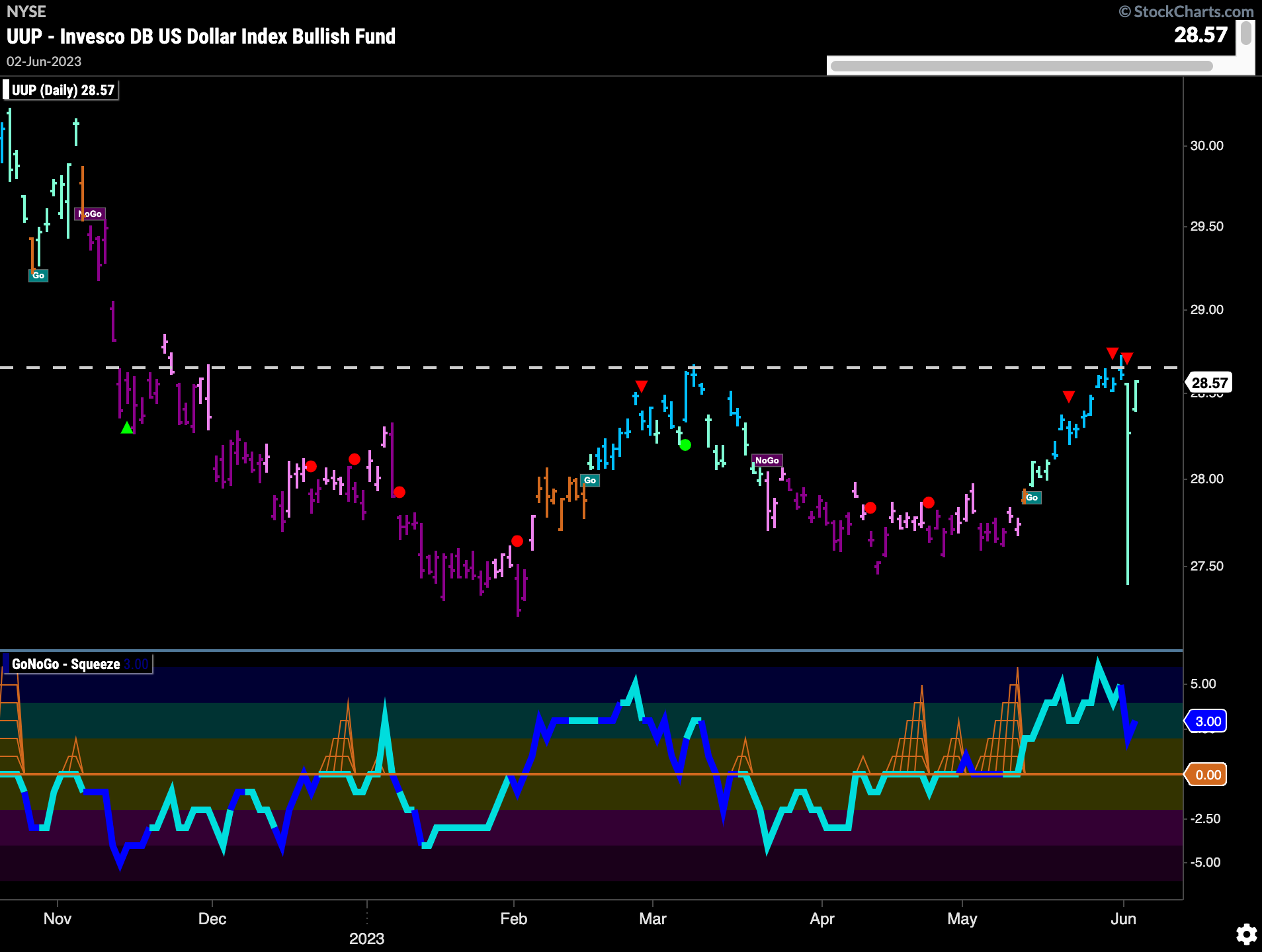The height and width of the screenshot is (952, 1262).
Task: Click the vertical scrollbar thumb at top right
Action: [1246, 33]
